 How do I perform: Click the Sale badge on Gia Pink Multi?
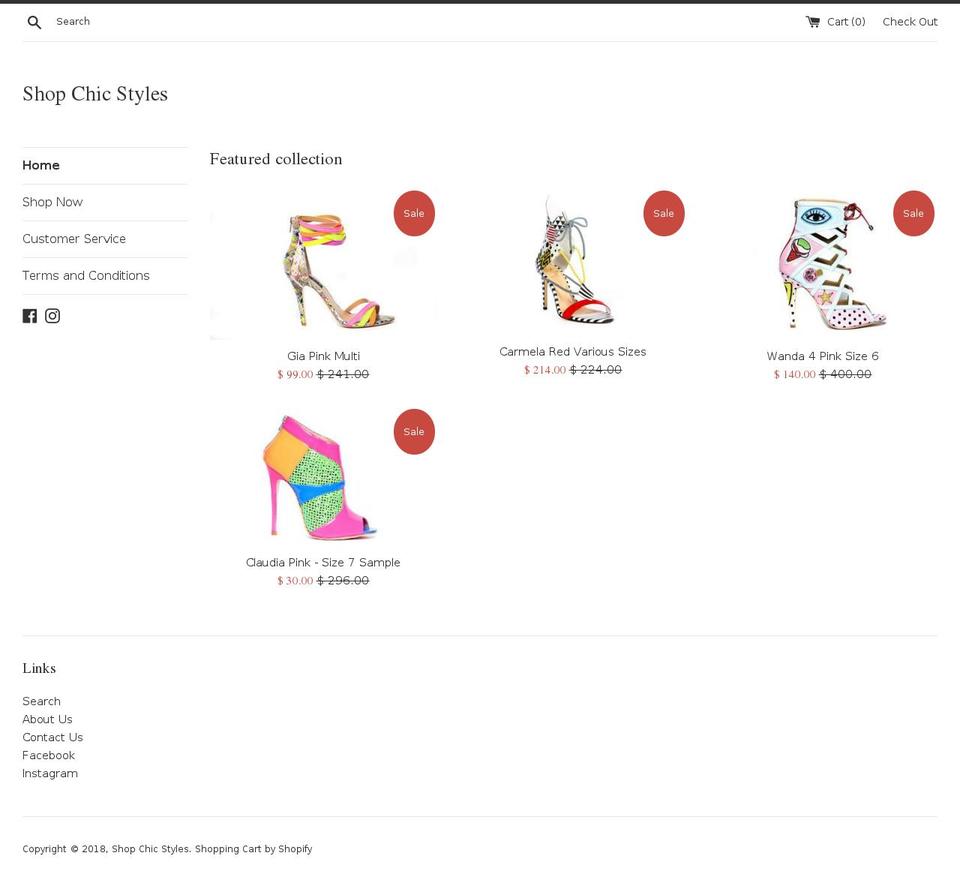414,213
